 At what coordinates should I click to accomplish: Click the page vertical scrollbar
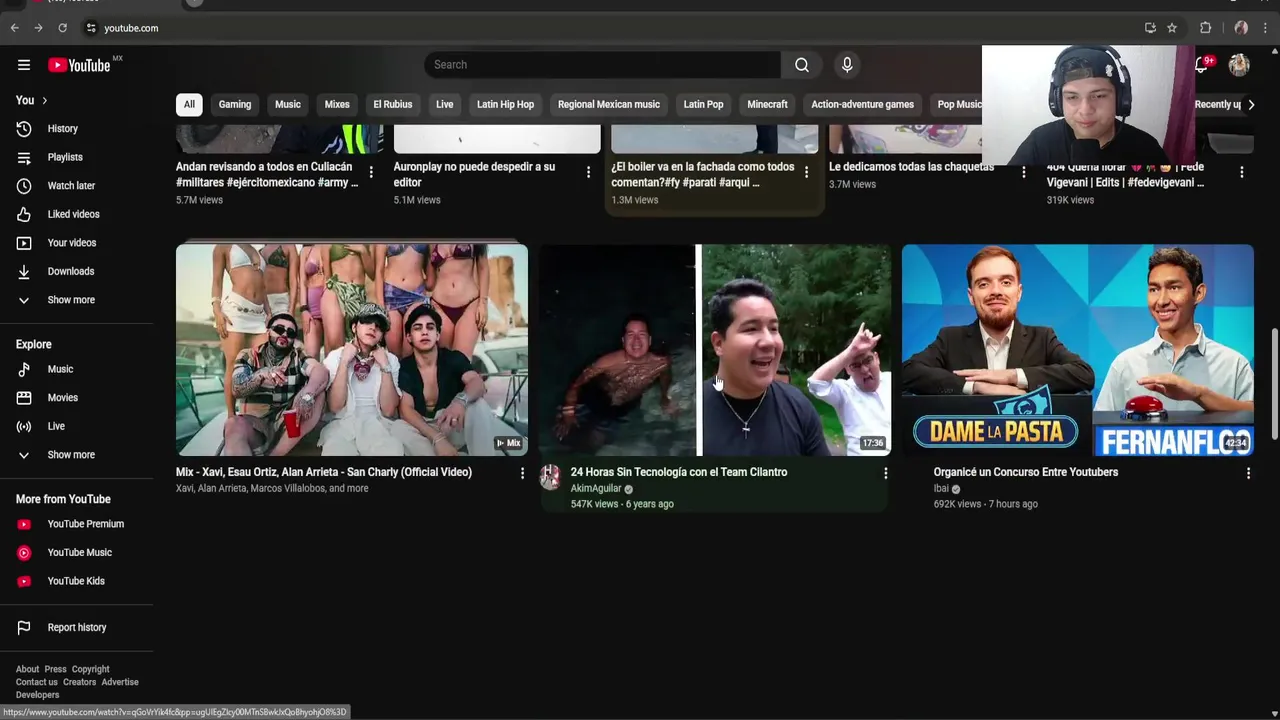[x=1274, y=384]
